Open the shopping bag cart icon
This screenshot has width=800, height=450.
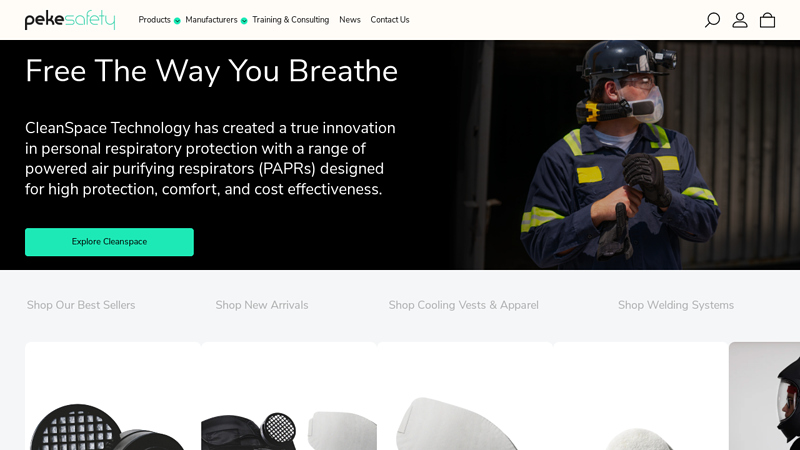[x=767, y=20]
